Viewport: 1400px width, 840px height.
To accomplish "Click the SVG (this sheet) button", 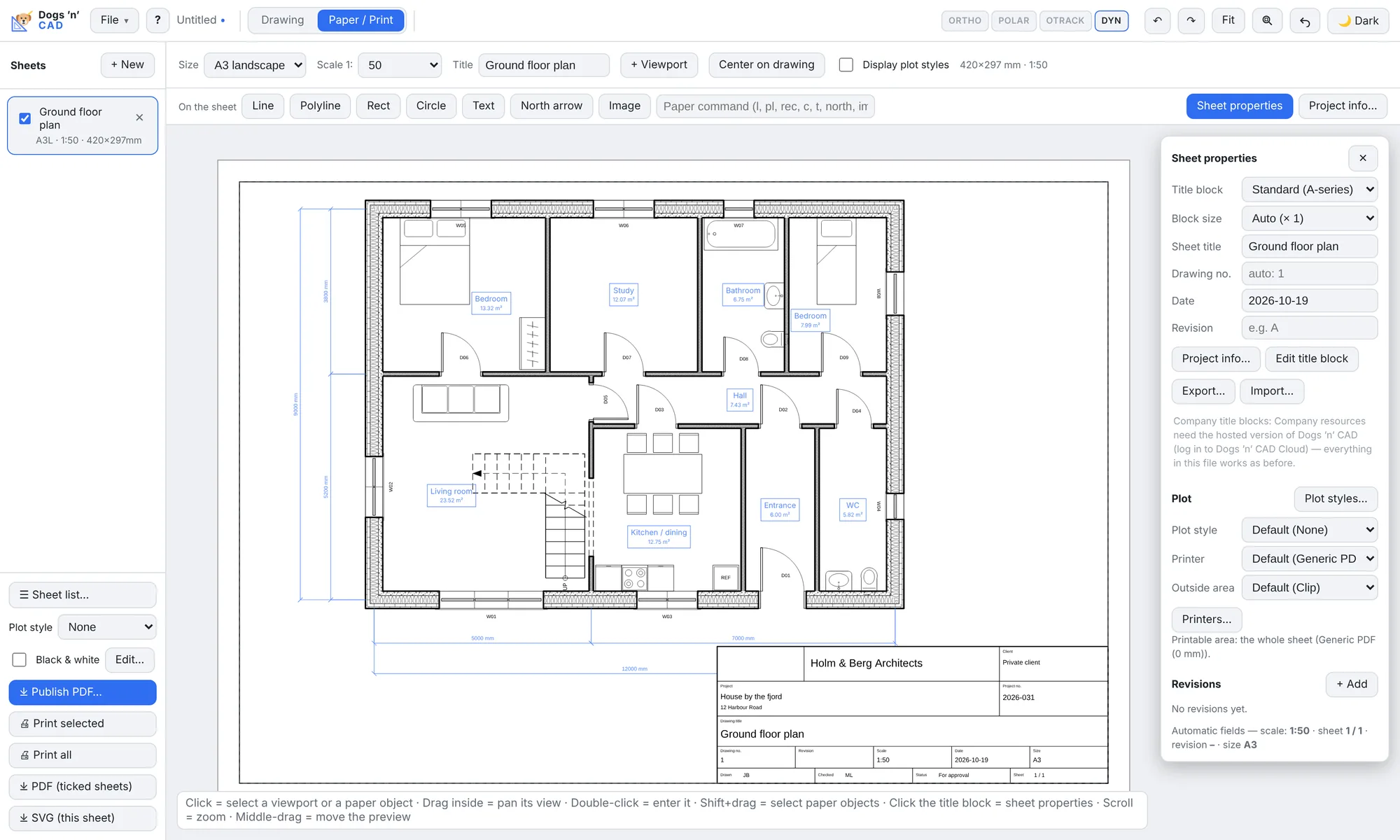I will tap(83, 818).
